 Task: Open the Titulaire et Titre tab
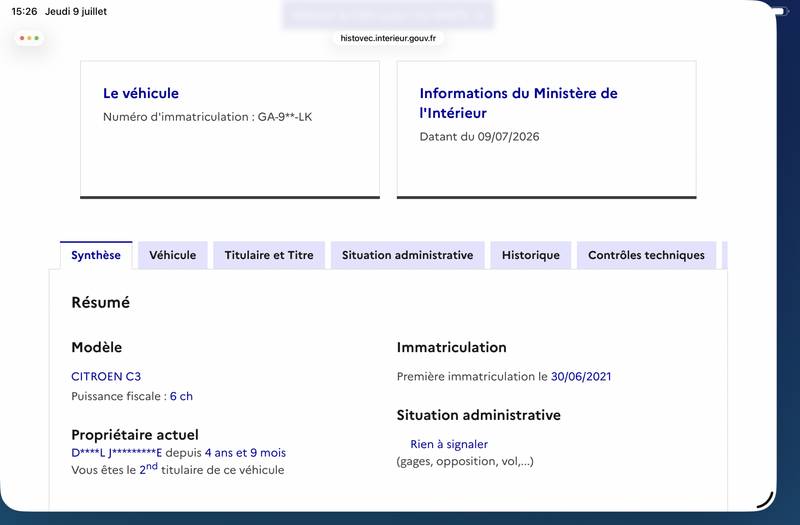[269, 255]
